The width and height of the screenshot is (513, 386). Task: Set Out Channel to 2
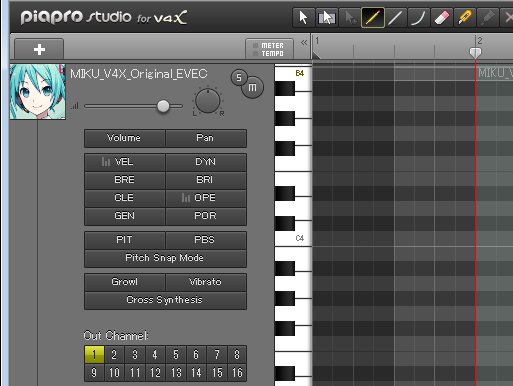(x=114, y=354)
